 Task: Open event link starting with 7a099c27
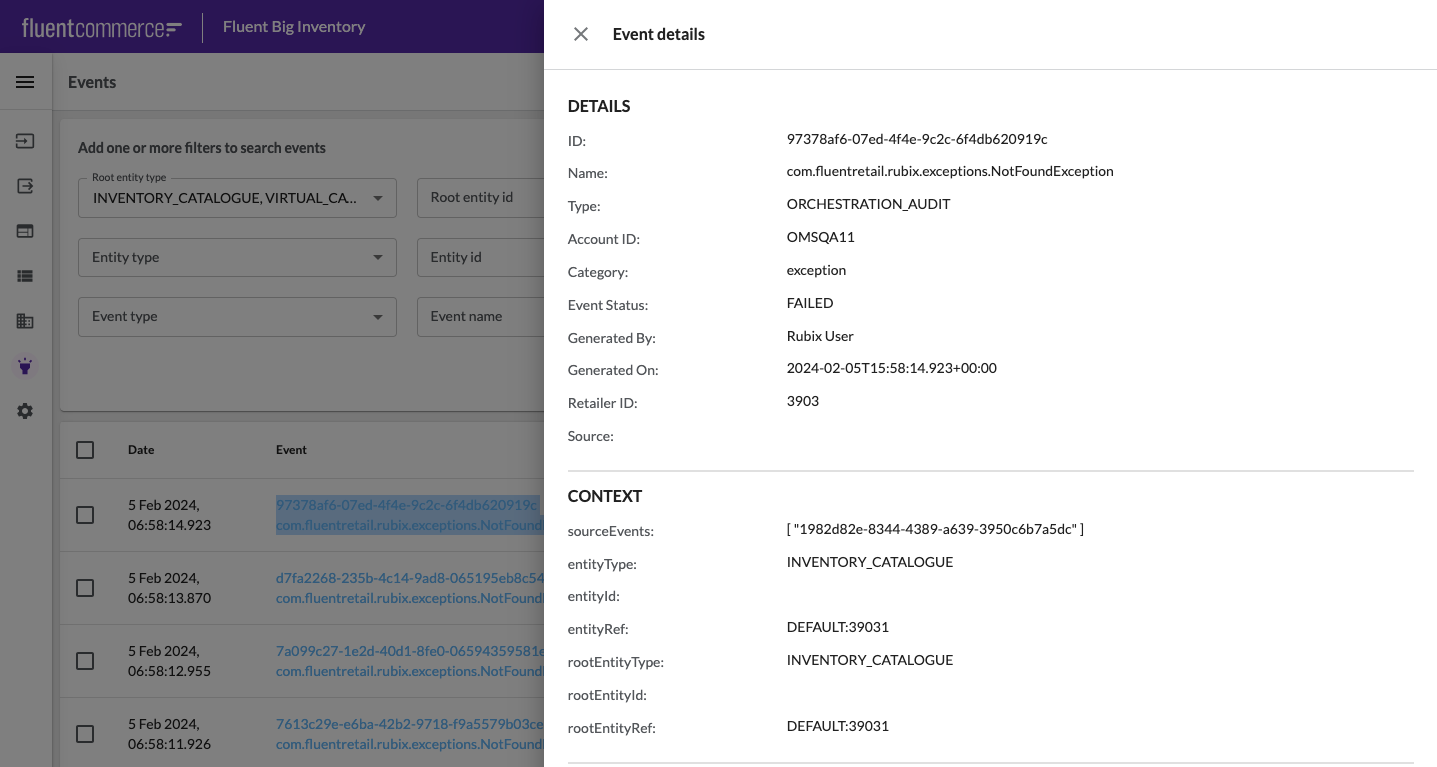(x=409, y=651)
